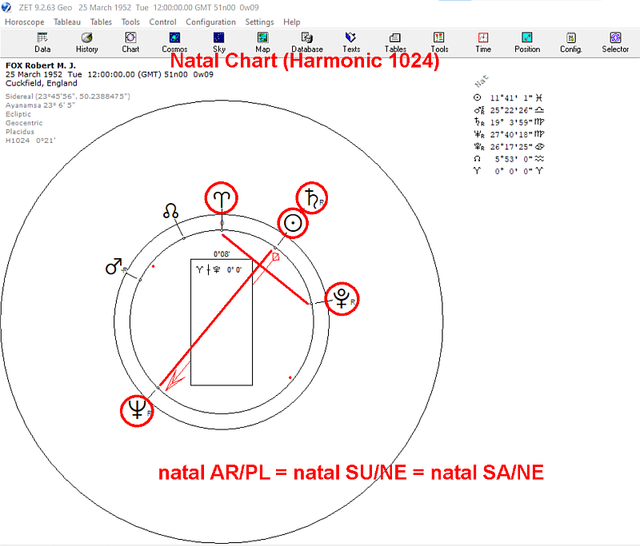Open the Tables menu in menu bar
The width and height of the screenshot is (640, 546).
coord(101,22)
